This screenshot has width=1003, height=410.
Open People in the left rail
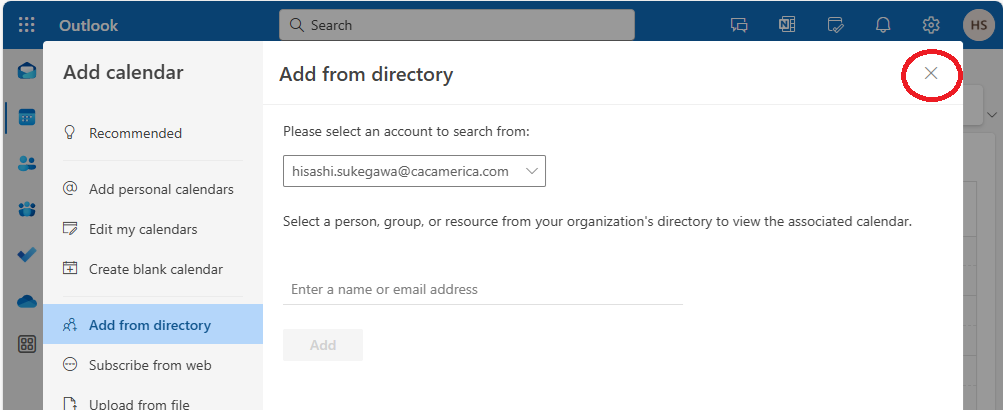[27, 164]
